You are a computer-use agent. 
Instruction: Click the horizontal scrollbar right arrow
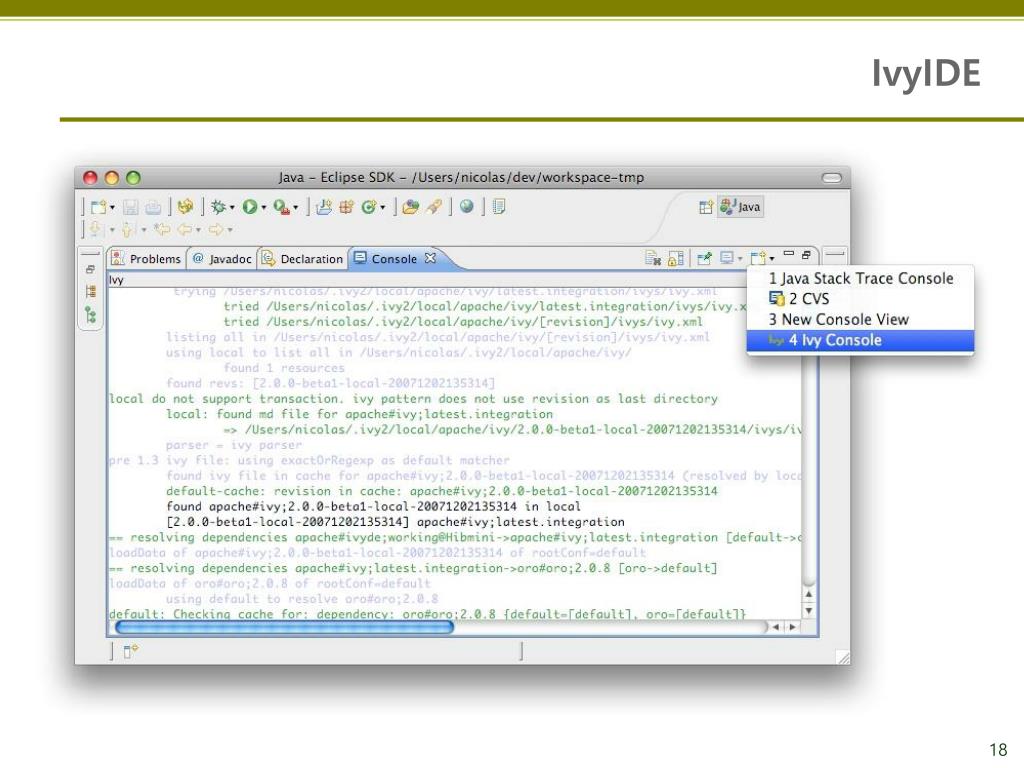[792, 627]
